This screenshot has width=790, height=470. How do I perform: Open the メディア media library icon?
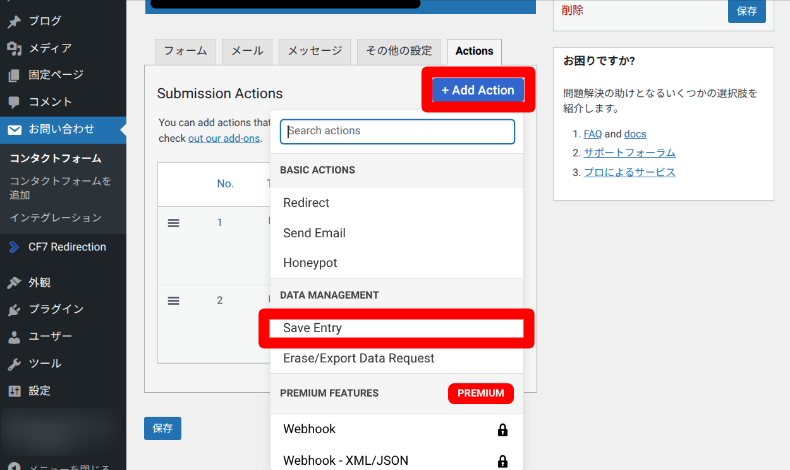(x=14, y=48)
